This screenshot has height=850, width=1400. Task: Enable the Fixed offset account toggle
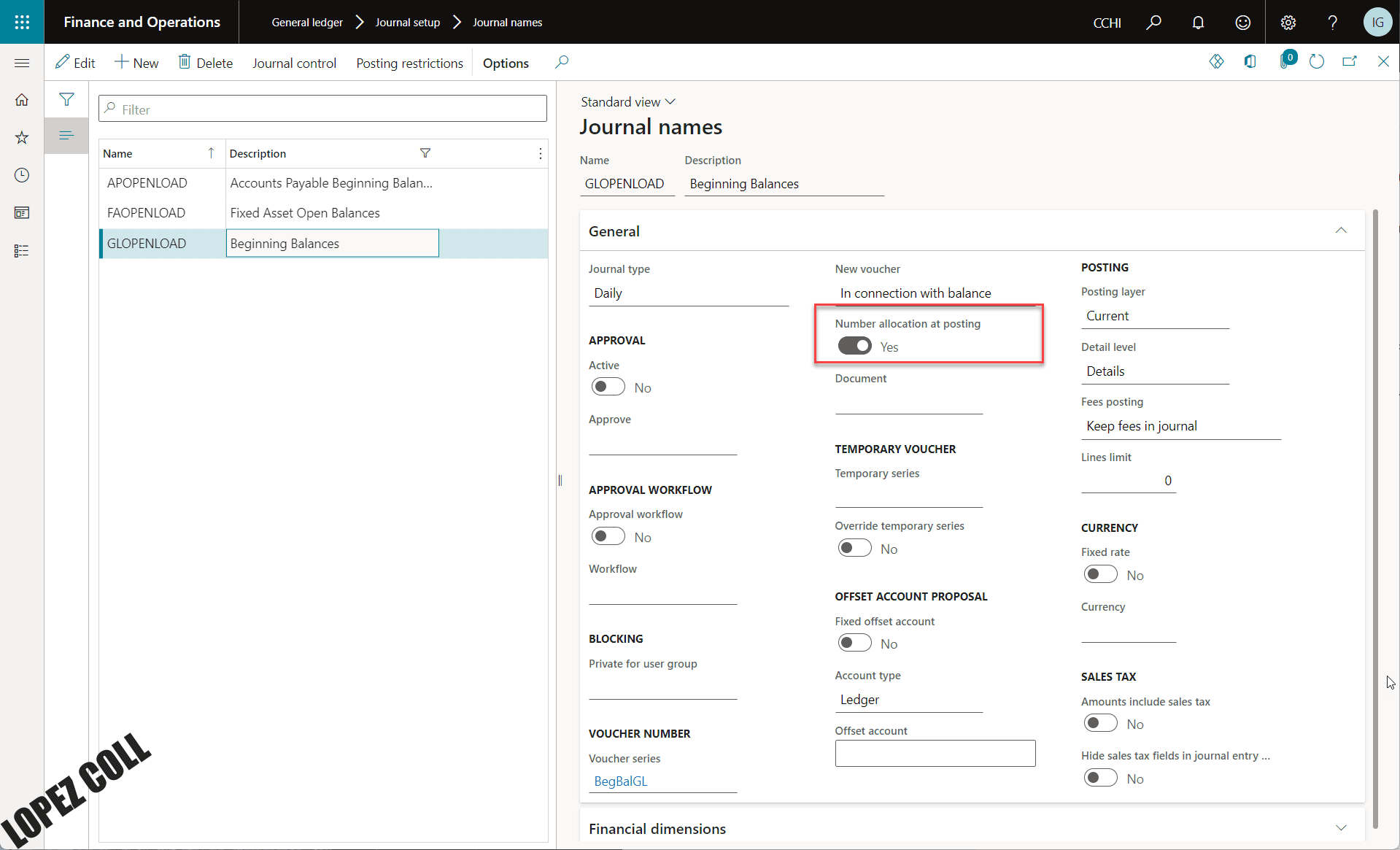coord(854,643)
